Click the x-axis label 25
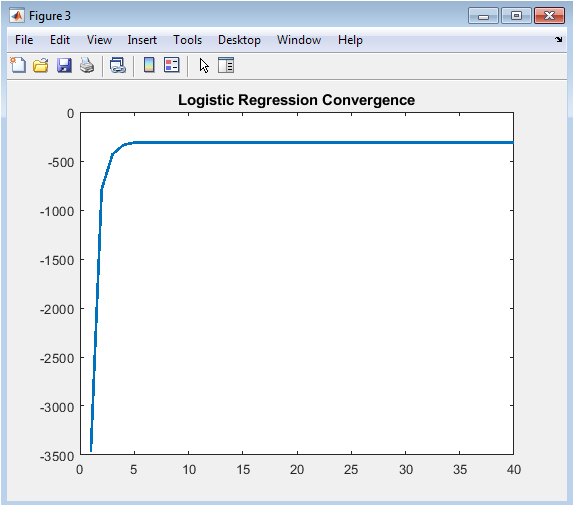 pos(351,469)
